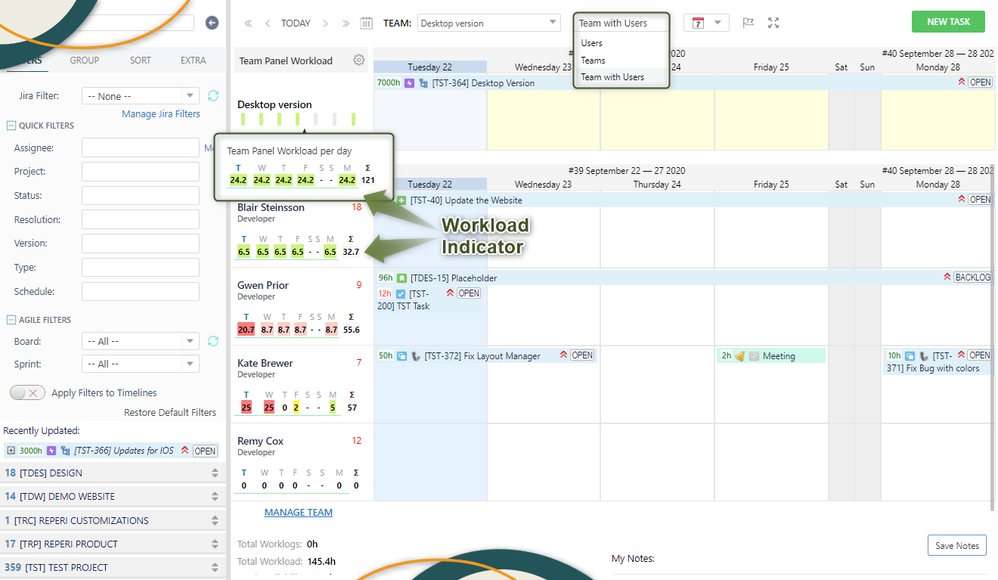Click the 7-day calendar view icon
This screenshot has height=580, width=998.
[698, 23]
